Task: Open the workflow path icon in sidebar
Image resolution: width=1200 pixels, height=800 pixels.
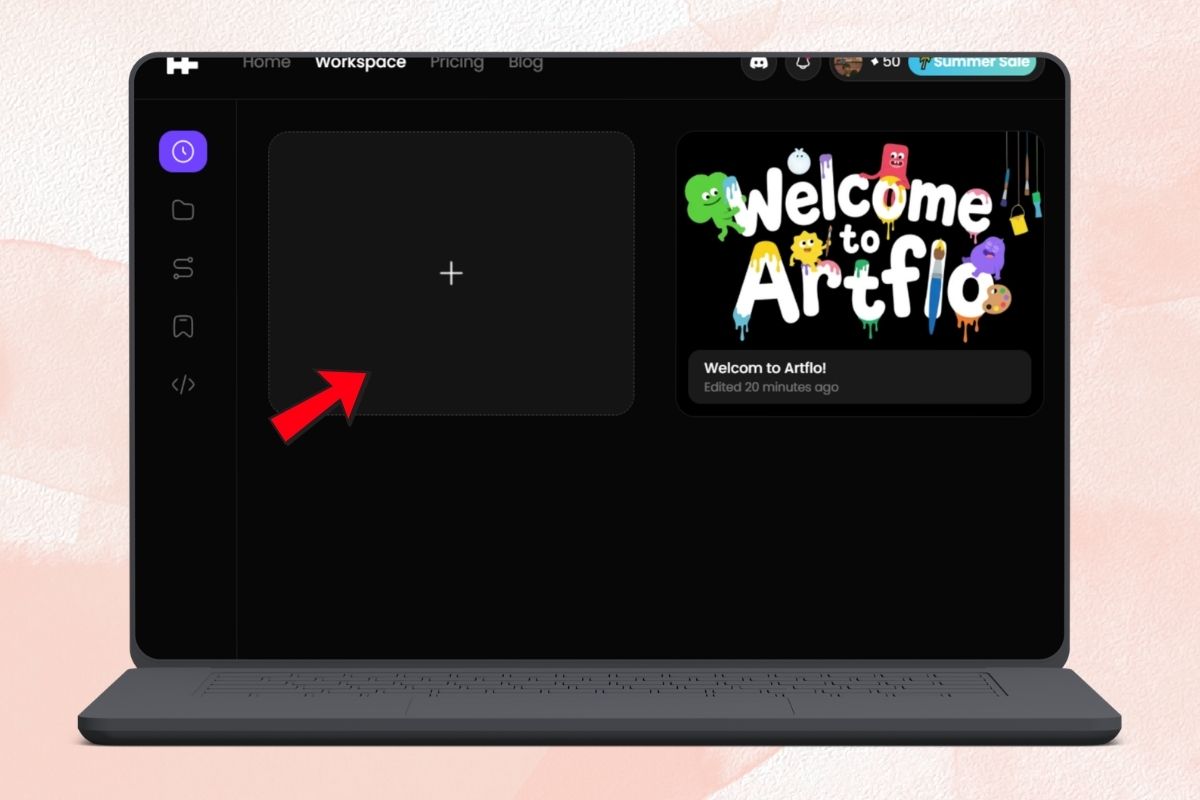Action: click(x=183, y=268)
